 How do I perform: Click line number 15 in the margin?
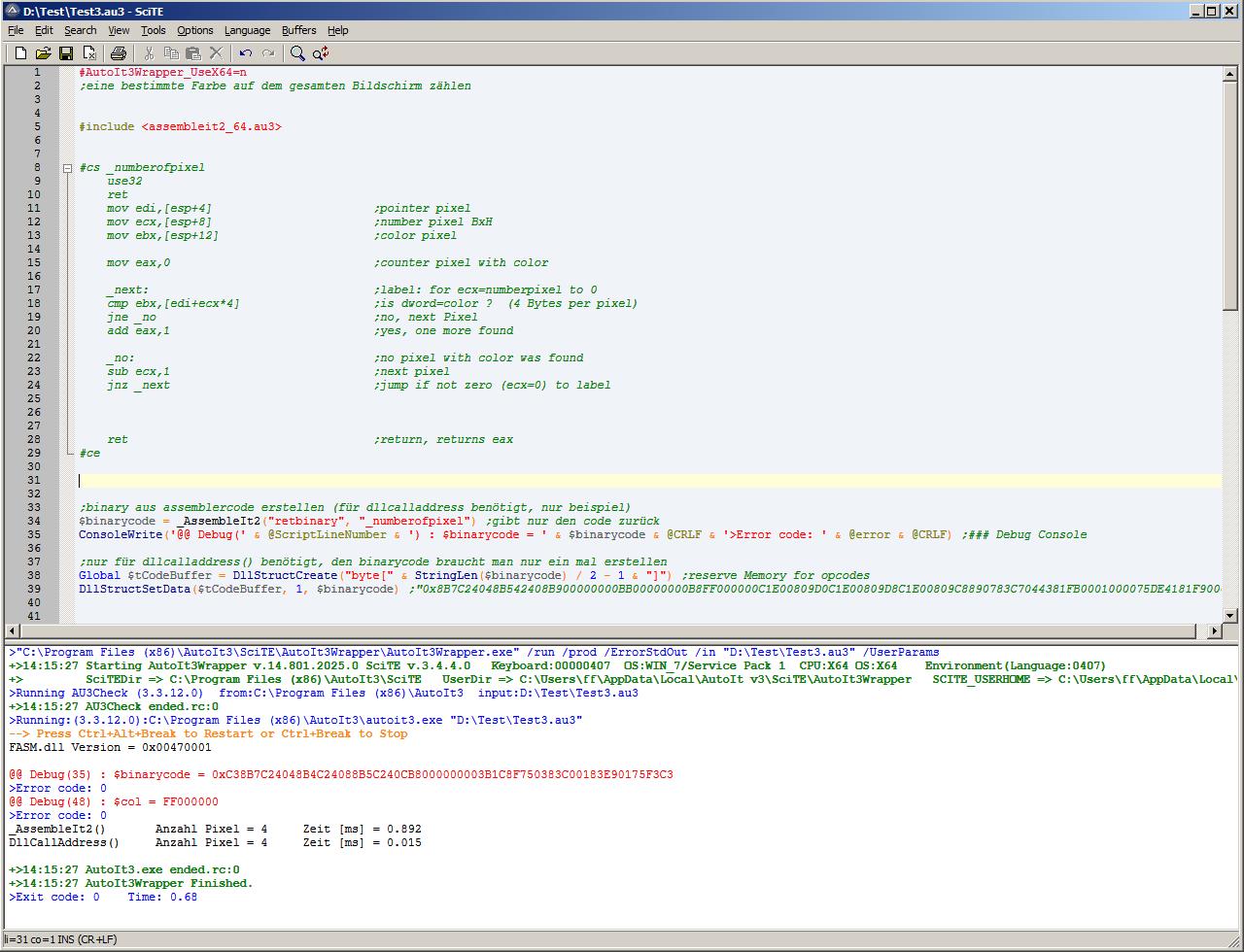point(37,262)
